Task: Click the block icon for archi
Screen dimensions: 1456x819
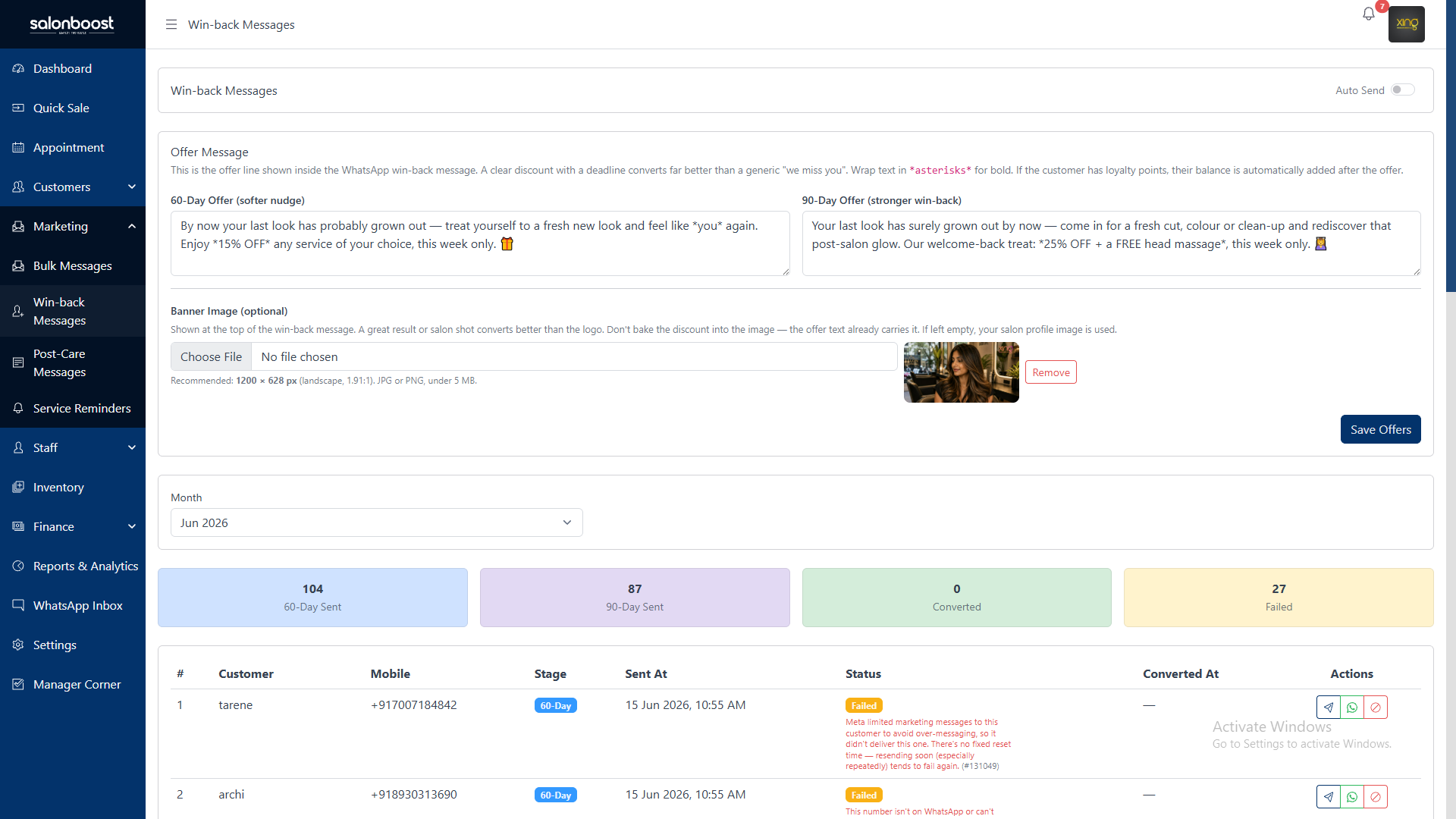Action: 1376,797
